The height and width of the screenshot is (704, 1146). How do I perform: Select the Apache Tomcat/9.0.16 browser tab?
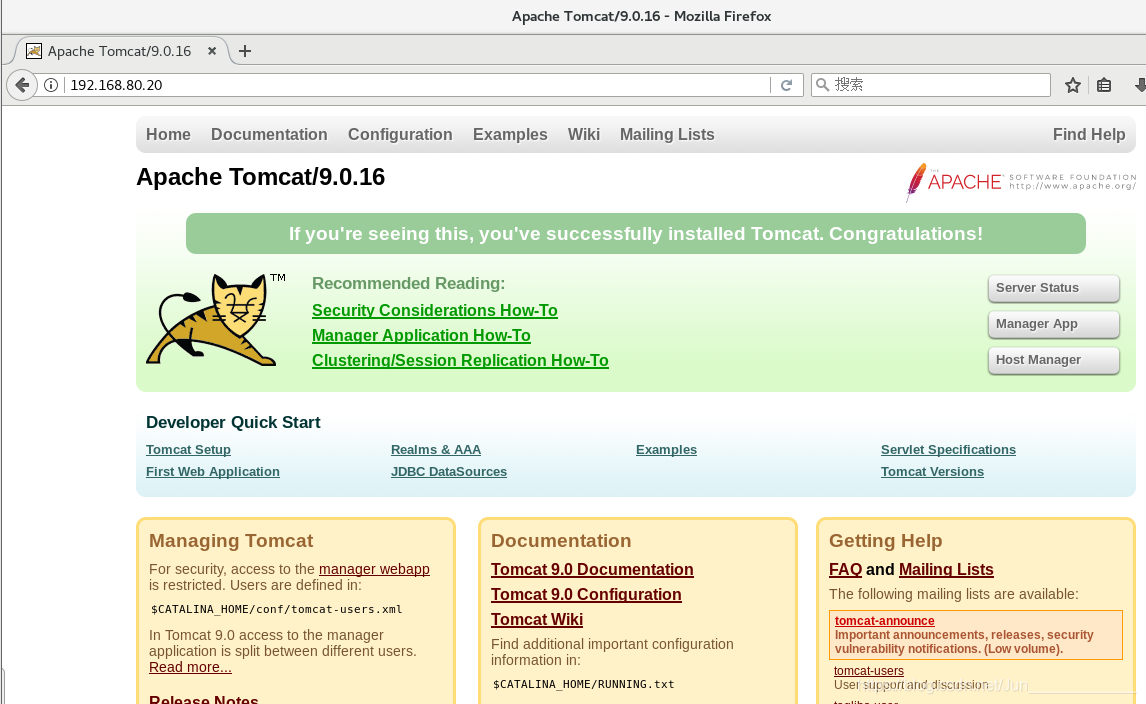(121, 51)
